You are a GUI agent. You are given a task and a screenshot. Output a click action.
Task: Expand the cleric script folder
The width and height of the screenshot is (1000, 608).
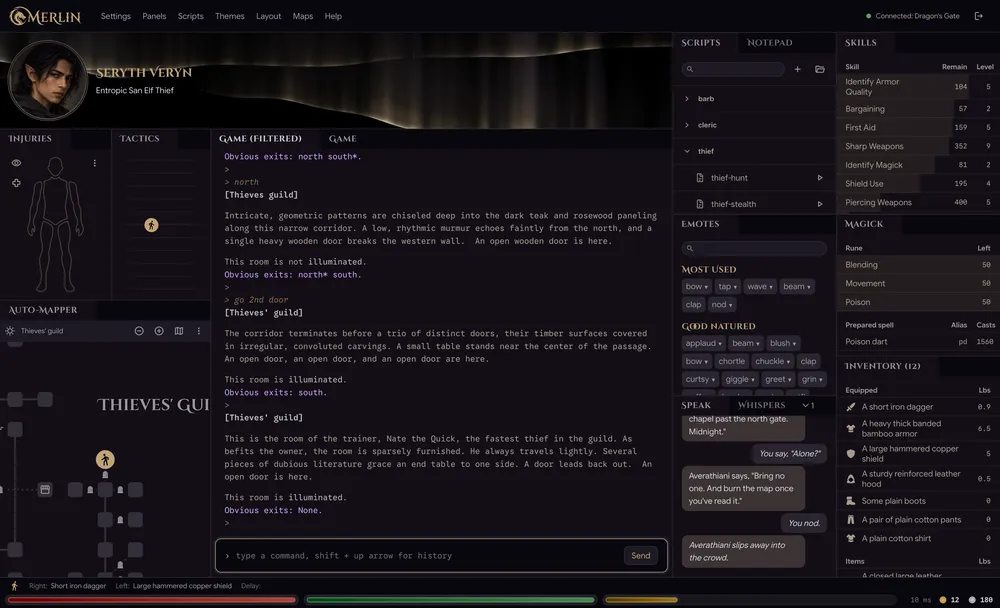pos(687,125)
